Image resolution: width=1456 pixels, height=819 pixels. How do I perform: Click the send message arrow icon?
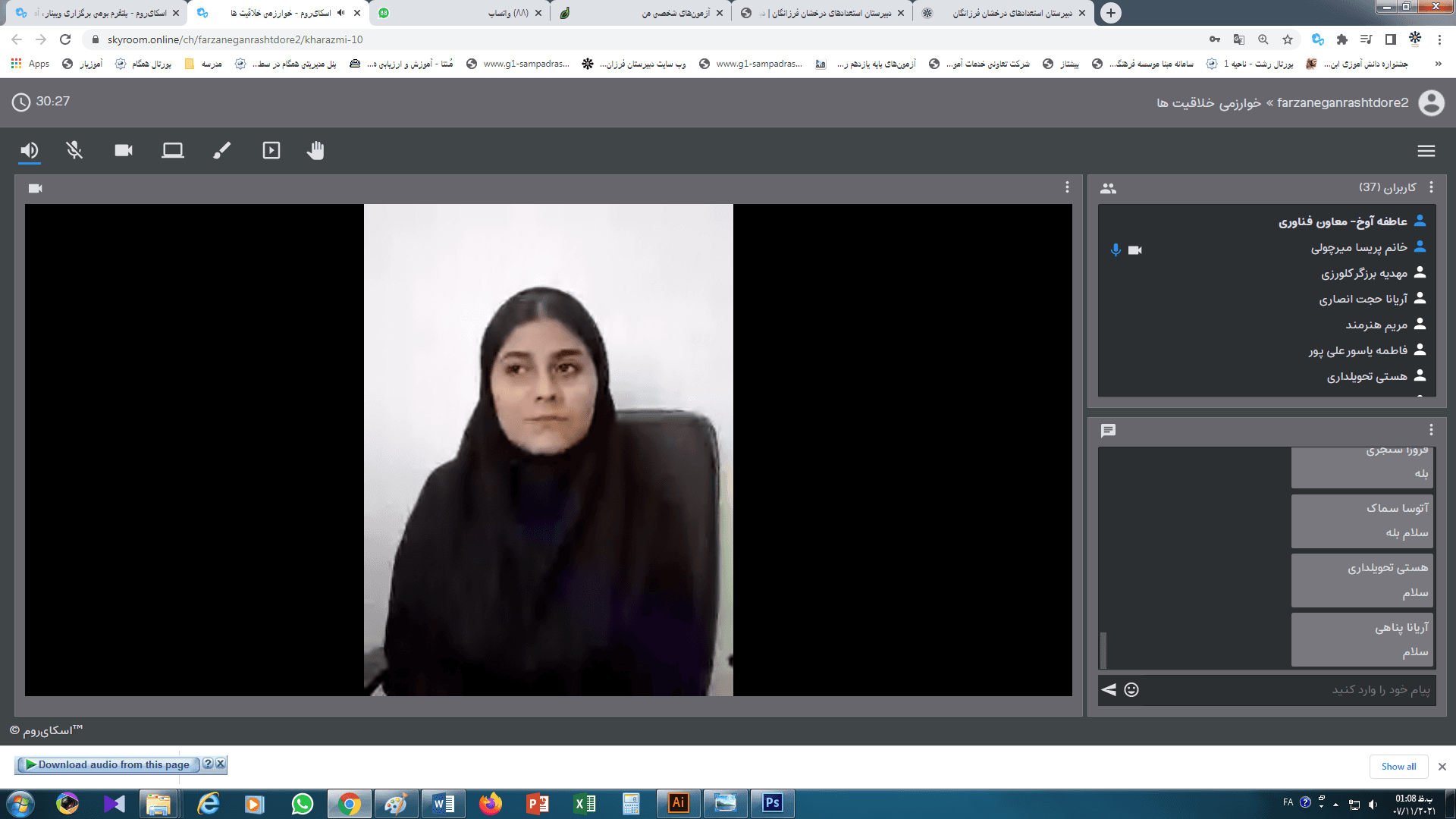click(x=1109, y=689)
